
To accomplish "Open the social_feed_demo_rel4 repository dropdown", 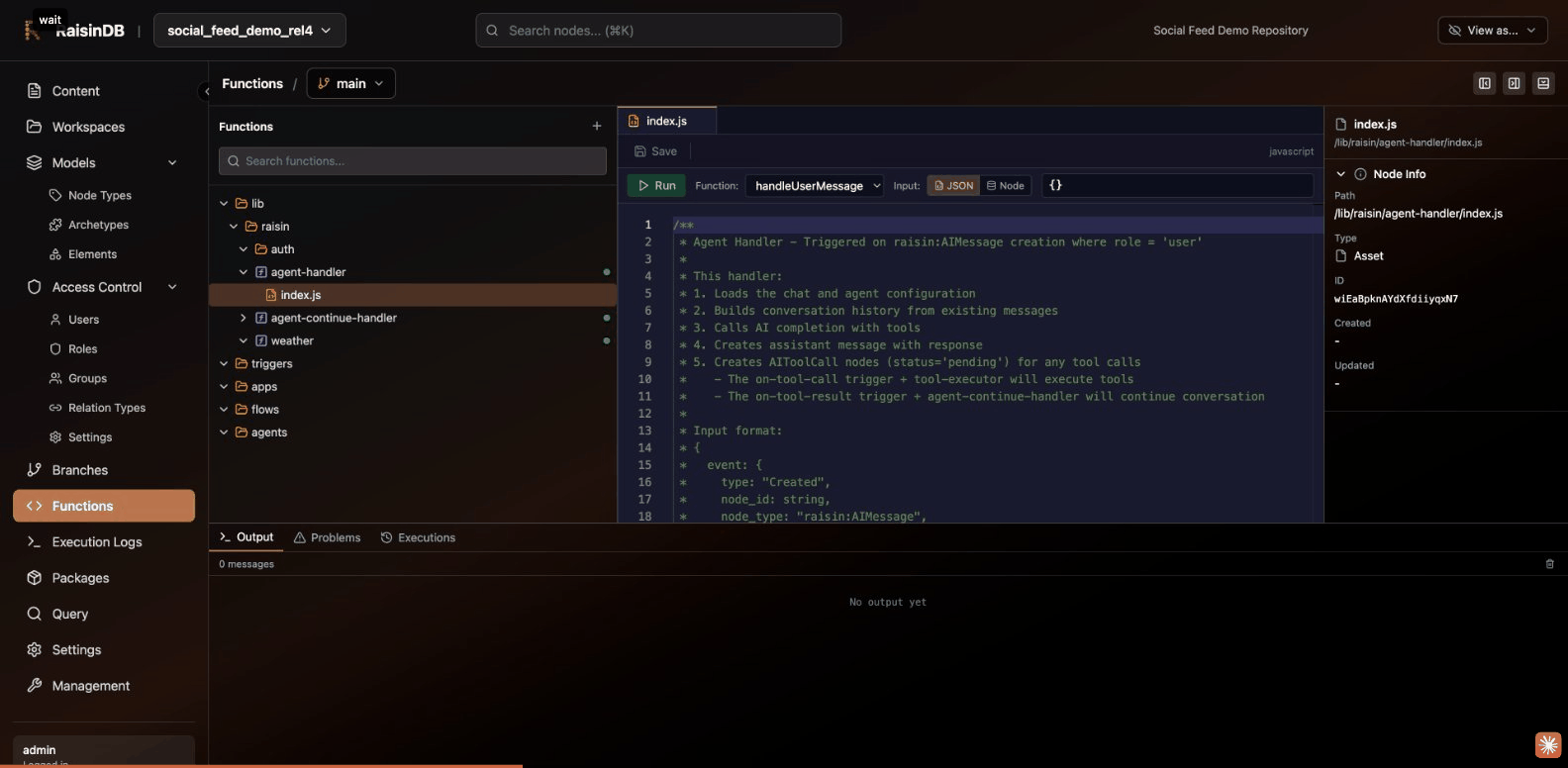I will [249, 31].
